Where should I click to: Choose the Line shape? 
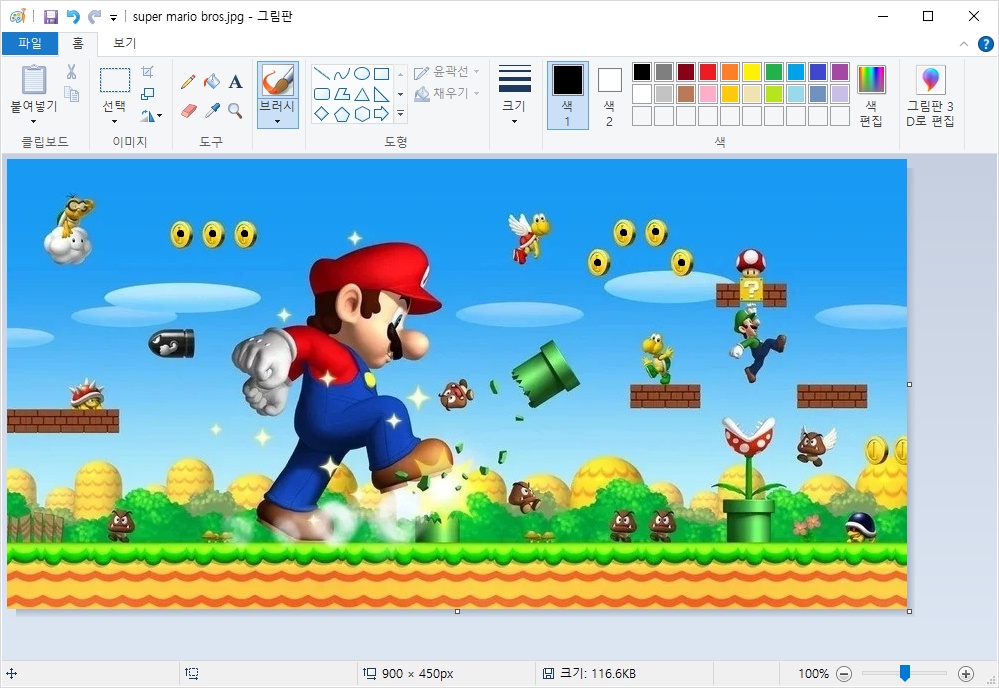(322, 73)
